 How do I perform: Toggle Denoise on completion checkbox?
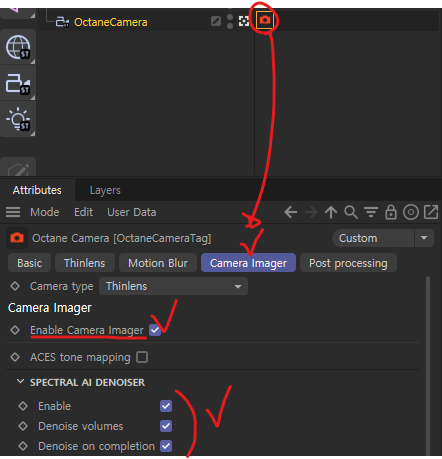[x=166, y=446]
